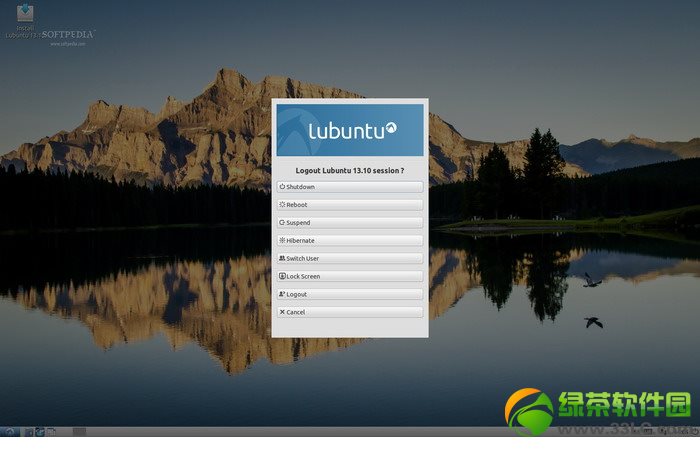Click the power icon beside Shutdown

tap(282, 187)
